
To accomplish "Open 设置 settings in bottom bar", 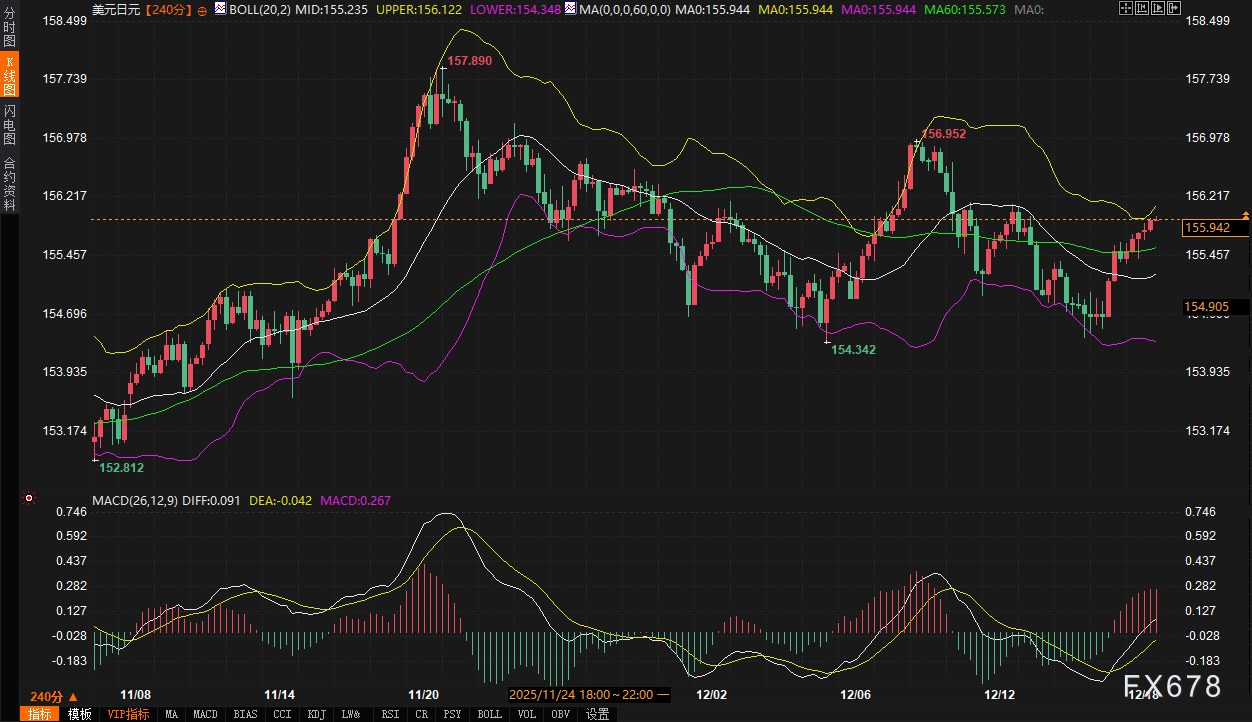I will [597, 714].
